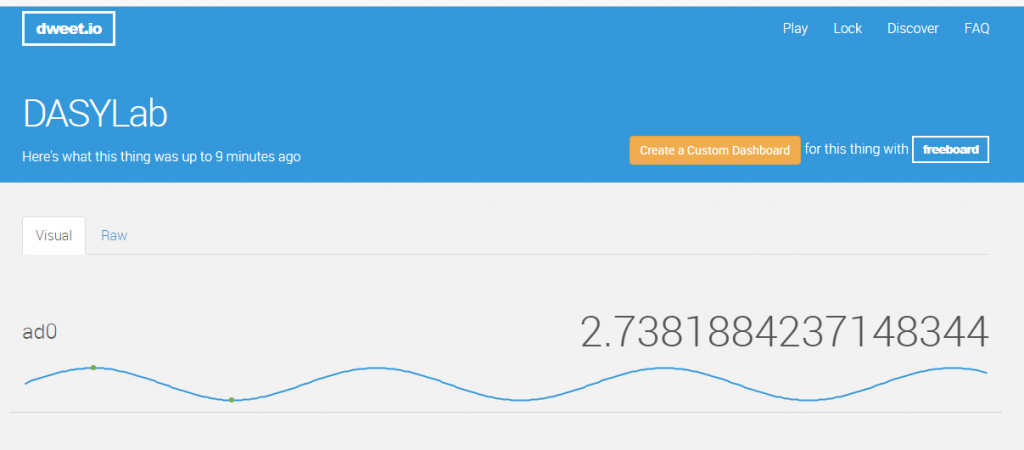Screen dimensions: 1024x450
Task: Switch to the Visual tab
Action: [x=54, y=235]
